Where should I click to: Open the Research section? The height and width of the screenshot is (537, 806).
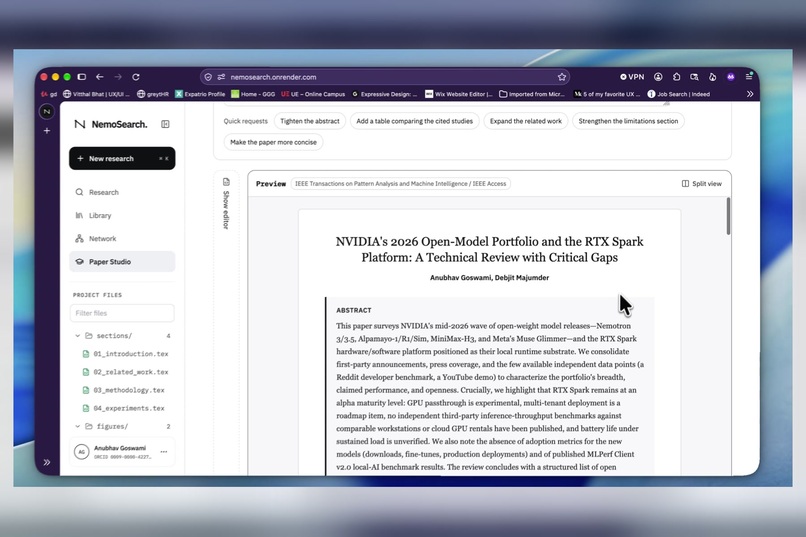tap(122, 192)
